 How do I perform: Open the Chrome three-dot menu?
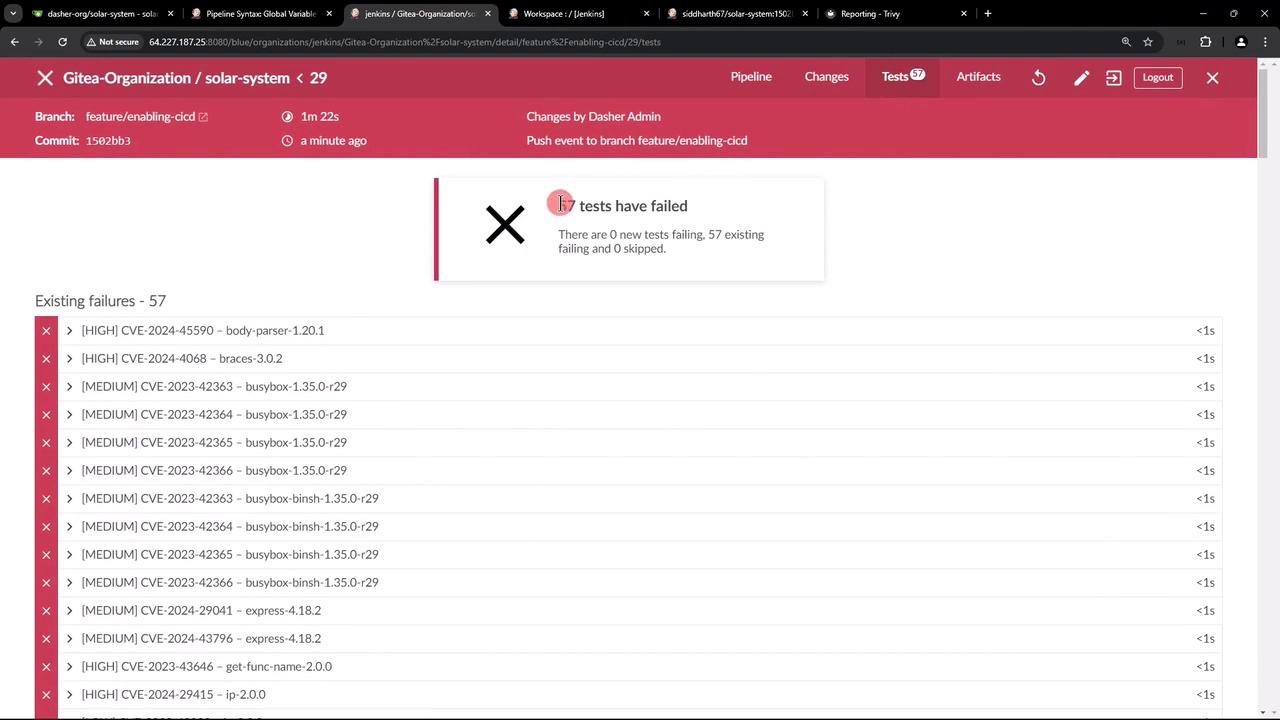coord(1265,42)
